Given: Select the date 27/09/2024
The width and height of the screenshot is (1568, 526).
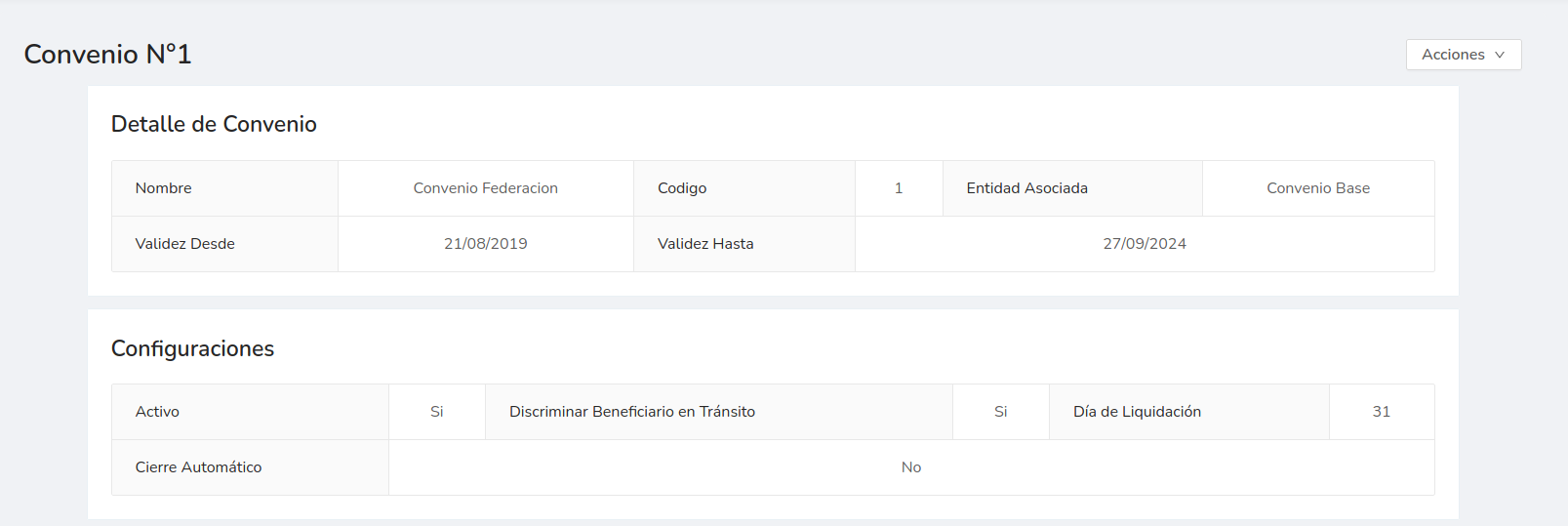Looking at the screenshot, I should point(1145,244).
